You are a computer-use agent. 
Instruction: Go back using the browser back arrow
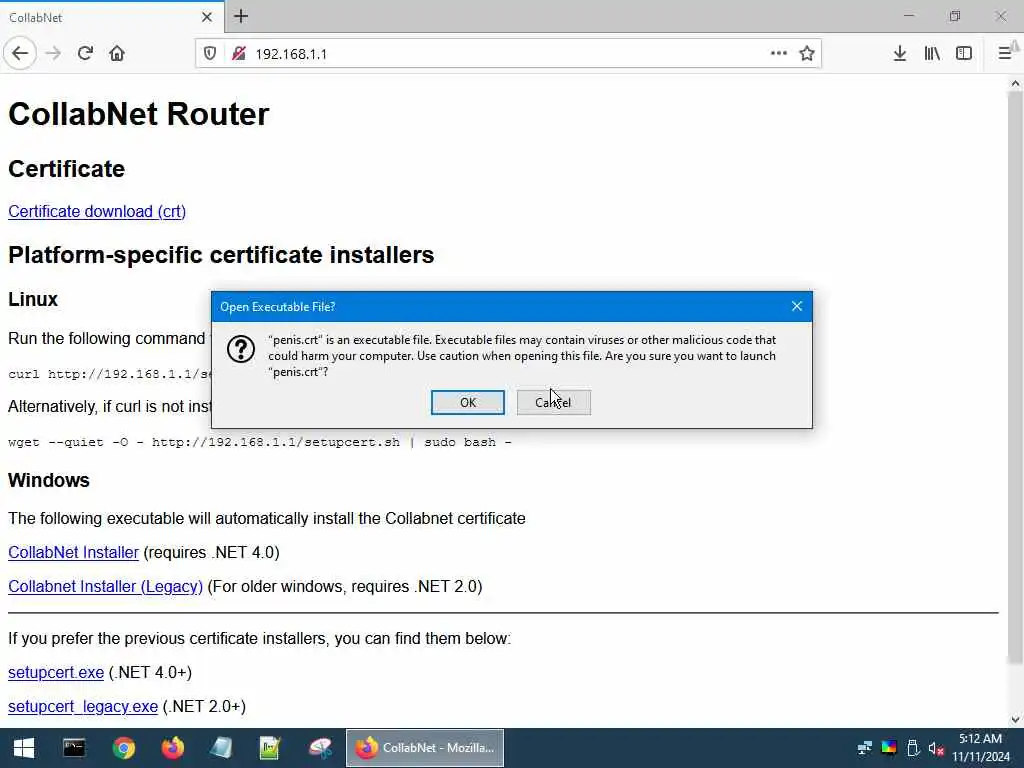coord(20,54)
